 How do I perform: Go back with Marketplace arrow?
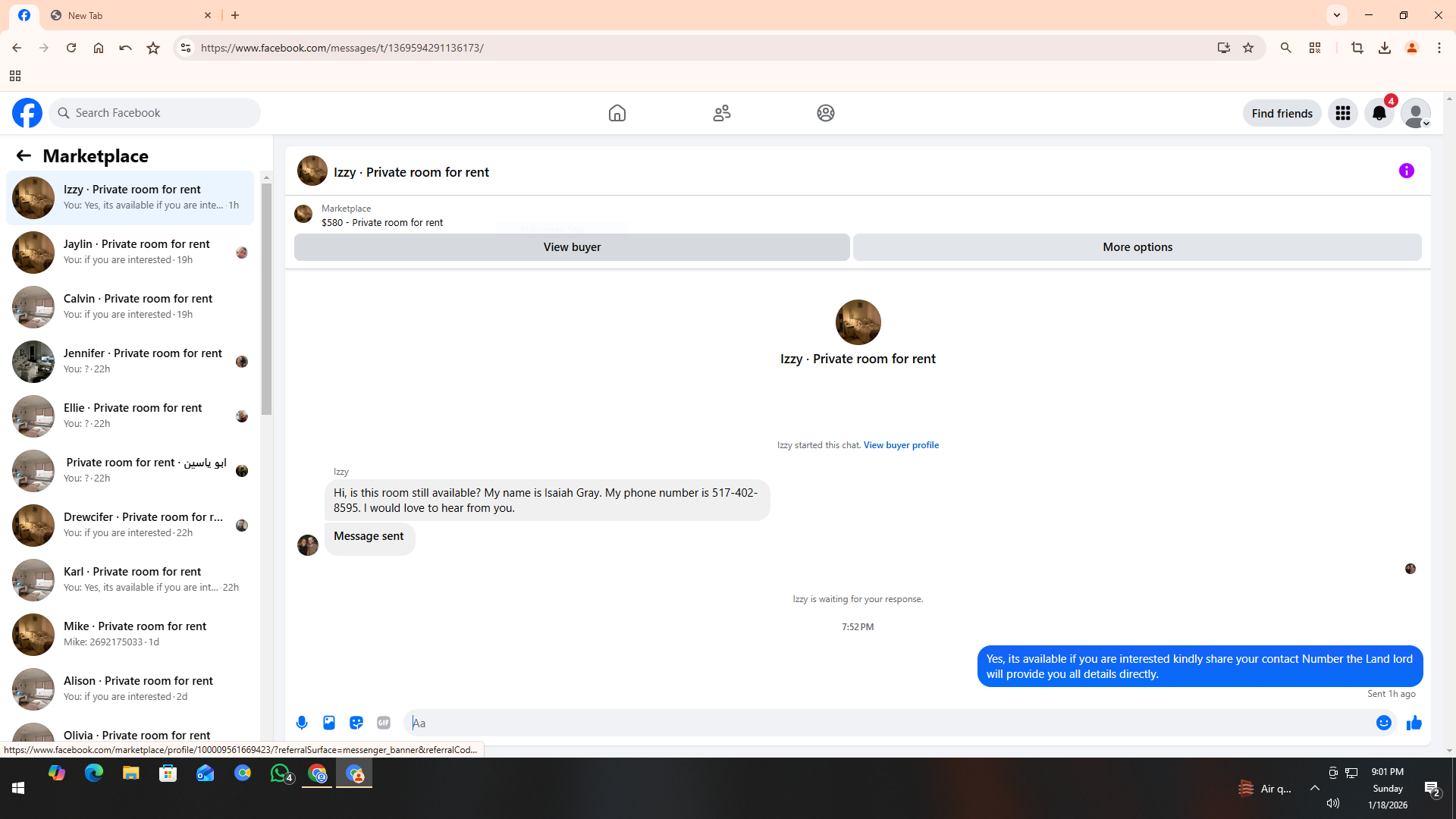[x=24, y=155]
